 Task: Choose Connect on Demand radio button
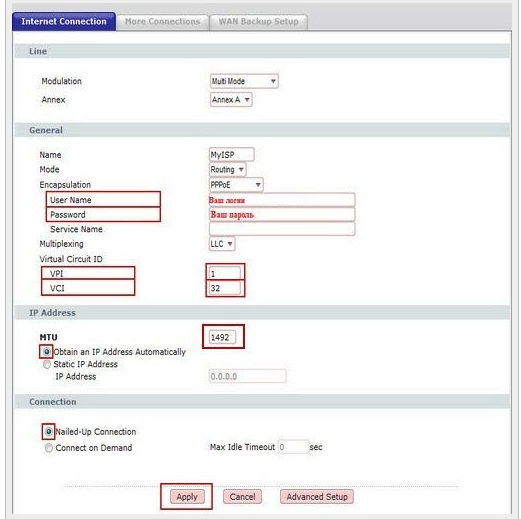[49, 448]
